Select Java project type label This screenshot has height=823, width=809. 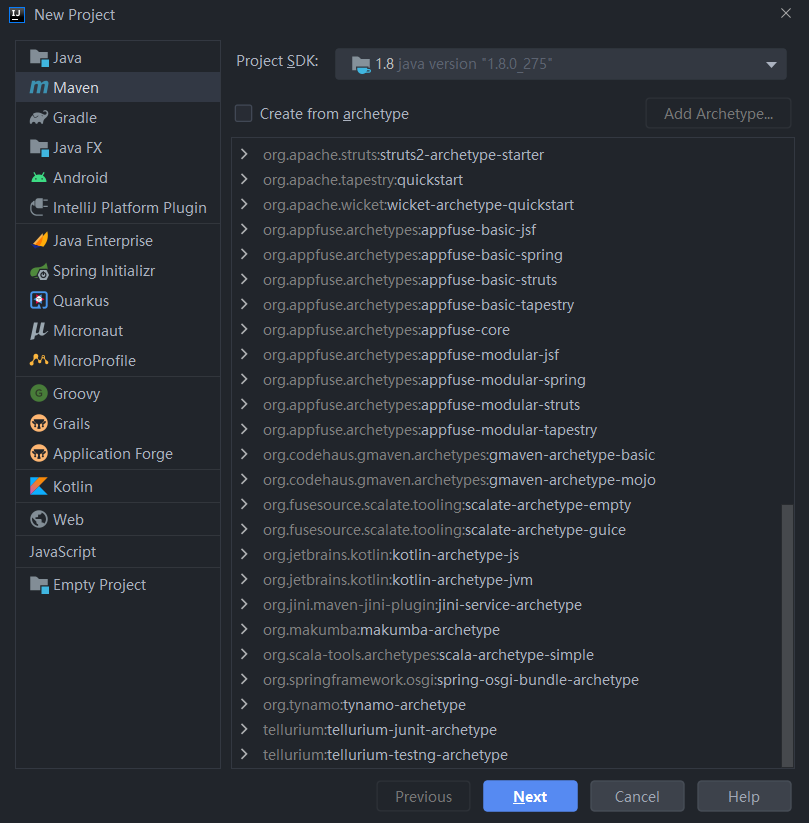point(67,58)
